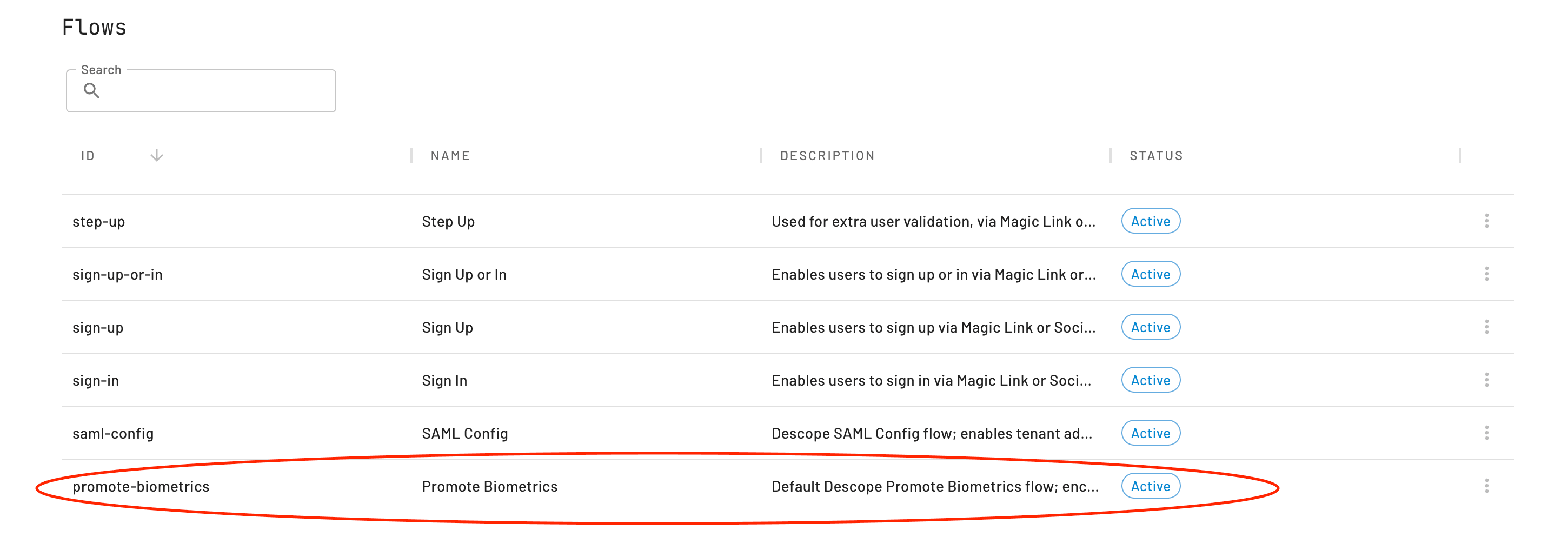Open the step-up flow ID

[98, 222]
